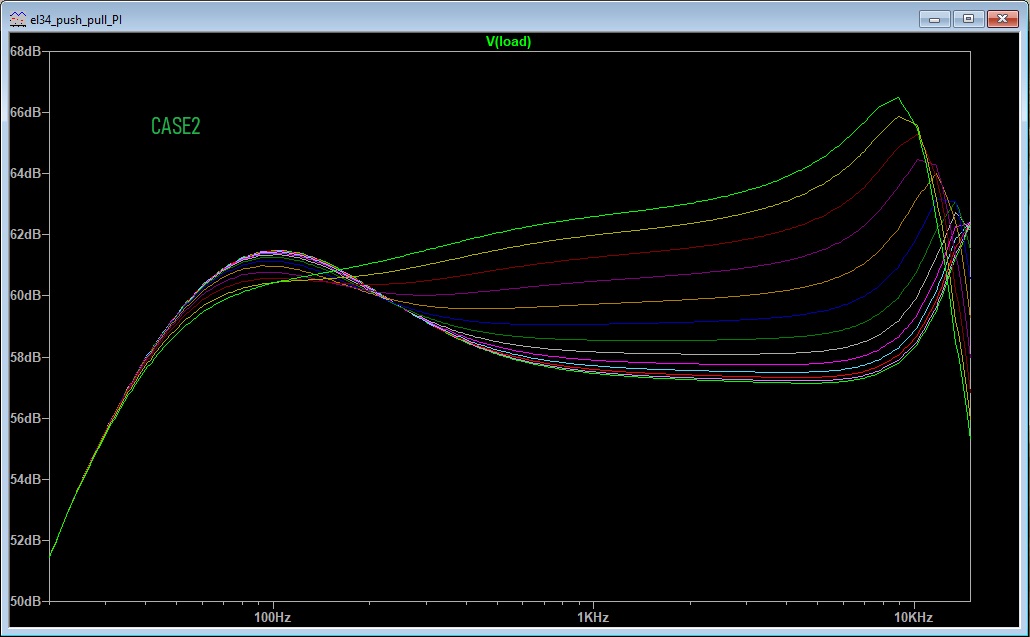
Task: Click the CASE2 annotation text
Action: (x=175, y=126)
